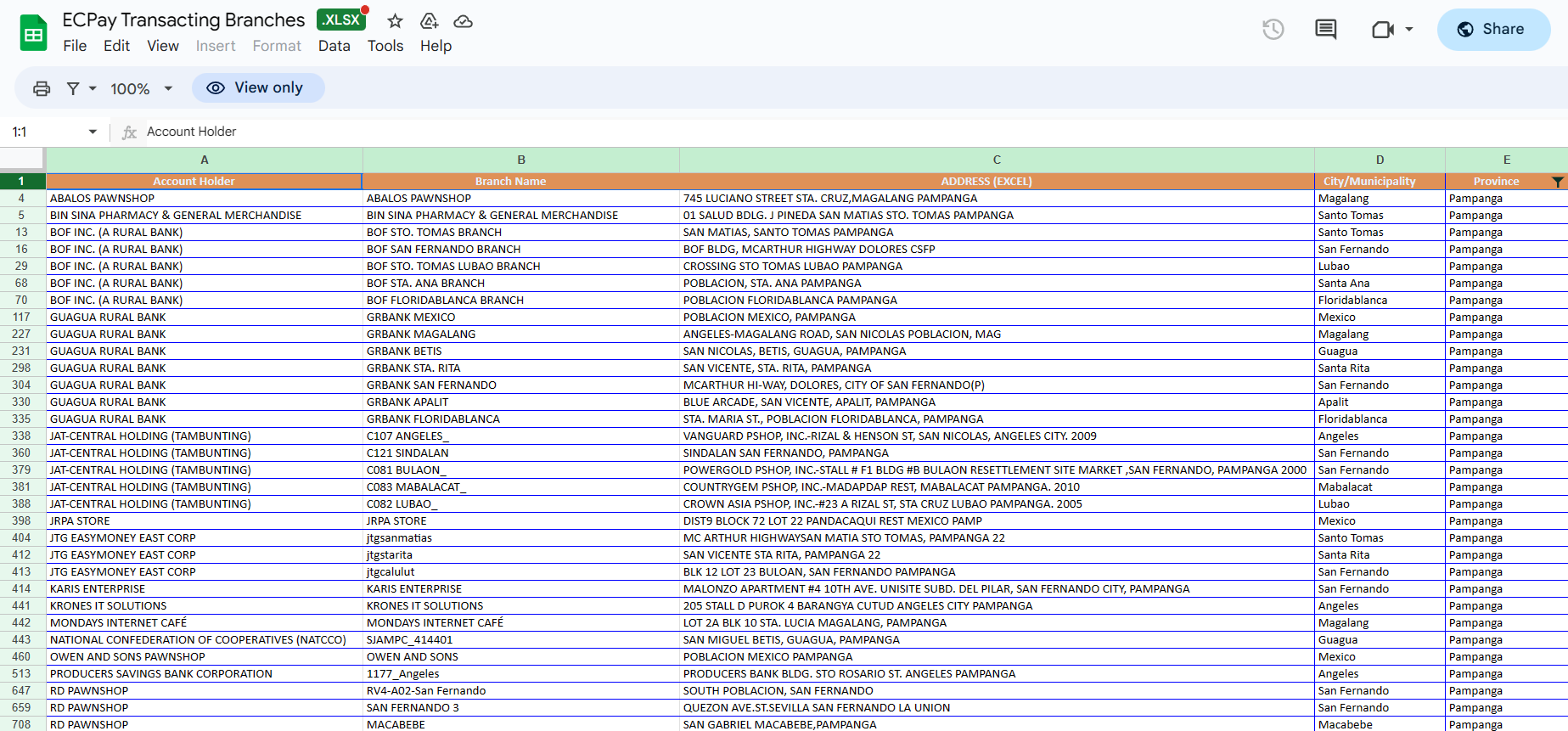
Task: Open the Edit menu
Action: [x=116, y=46]
